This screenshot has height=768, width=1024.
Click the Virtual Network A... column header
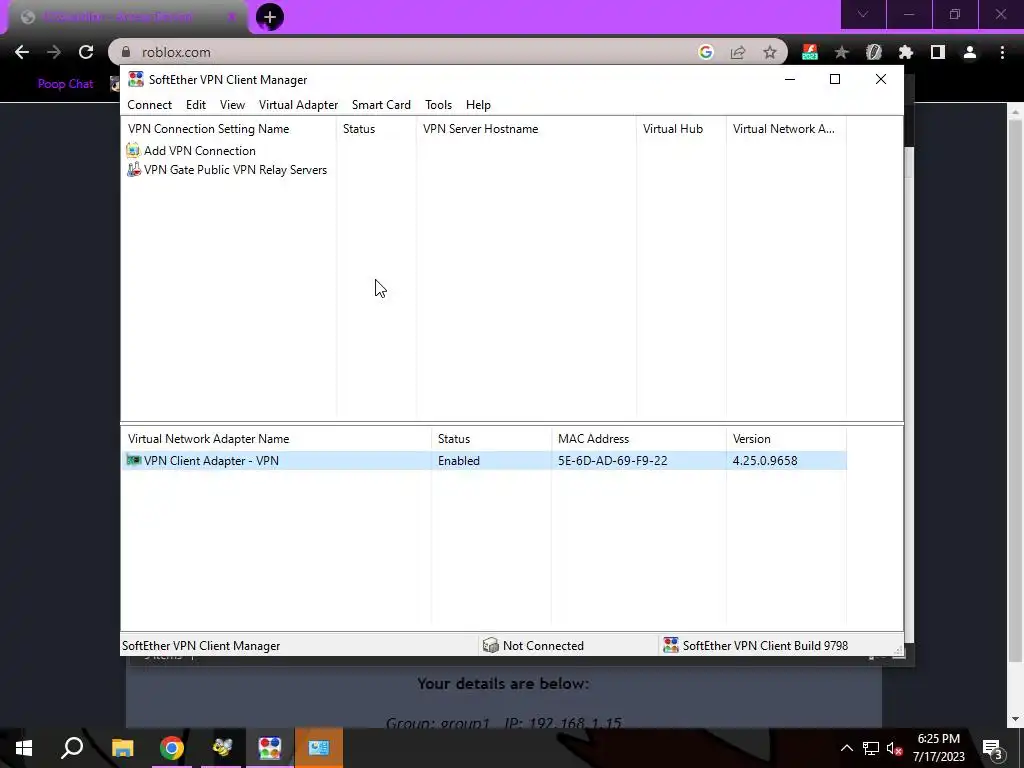[x=786, y=129]
